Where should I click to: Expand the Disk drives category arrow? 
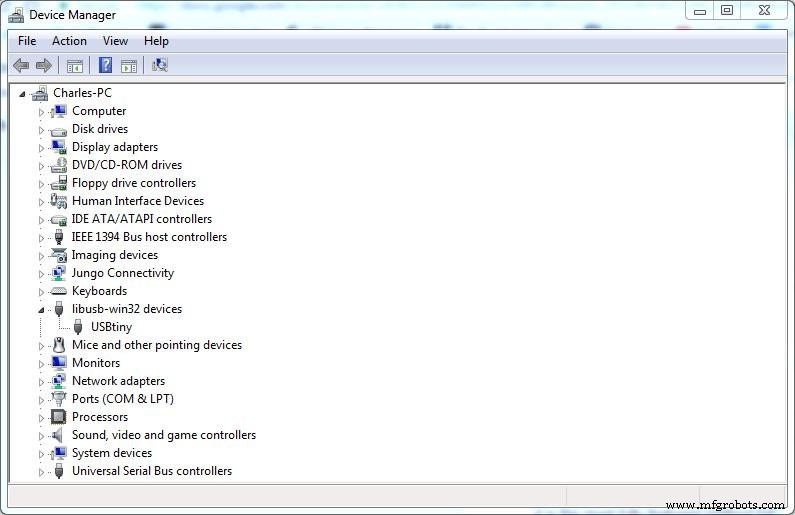pyautogui.click(x=42, y=130)
